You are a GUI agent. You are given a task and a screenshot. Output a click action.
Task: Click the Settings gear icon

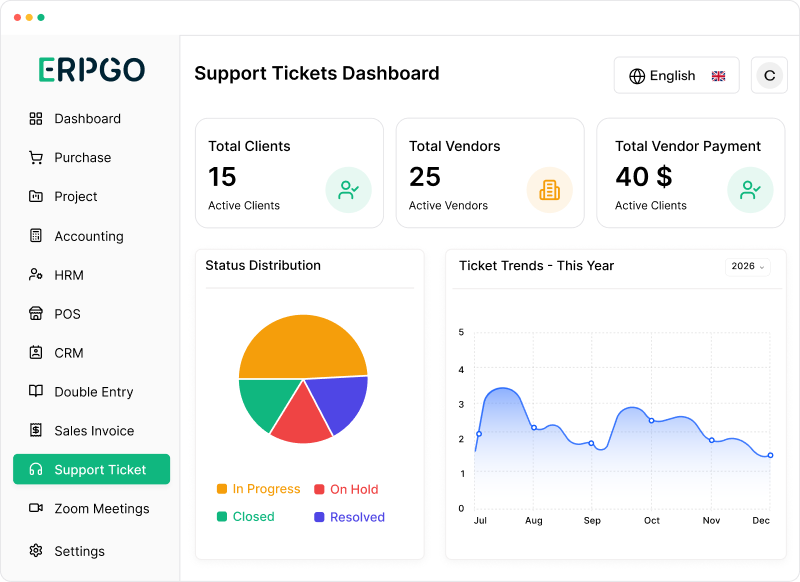(x=36, y=551)
